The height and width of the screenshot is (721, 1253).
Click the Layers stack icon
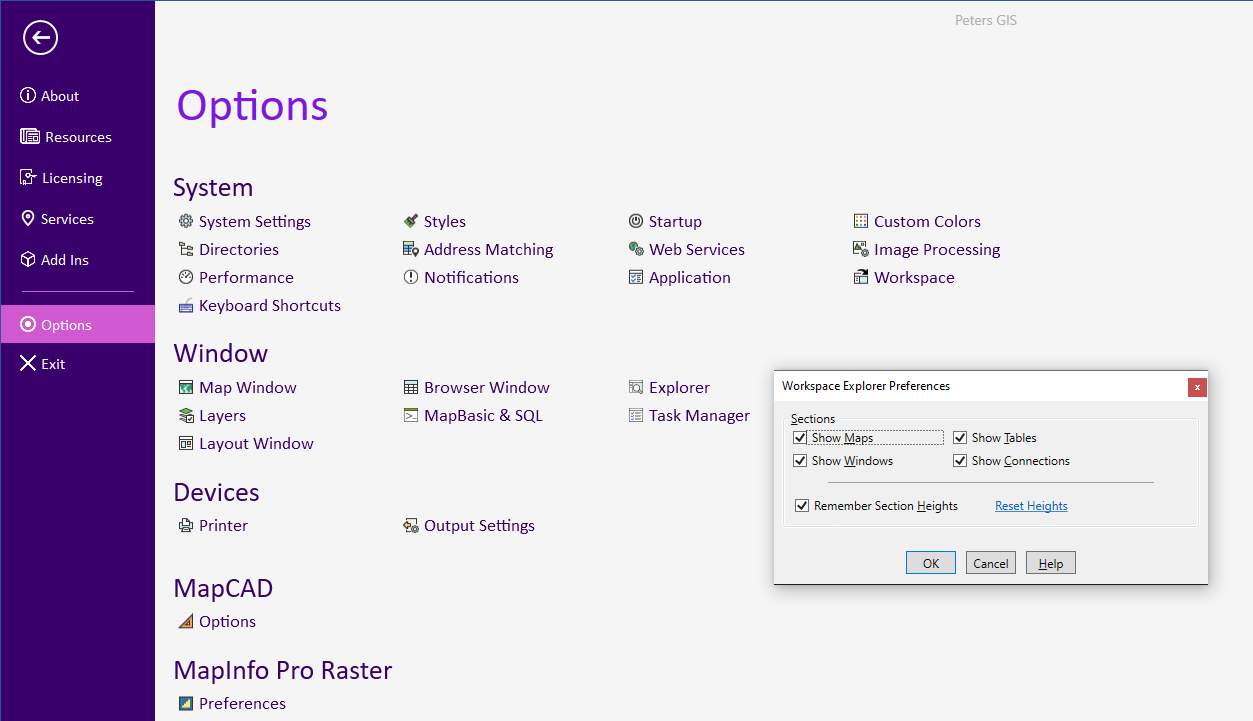[x=186, y=415]
